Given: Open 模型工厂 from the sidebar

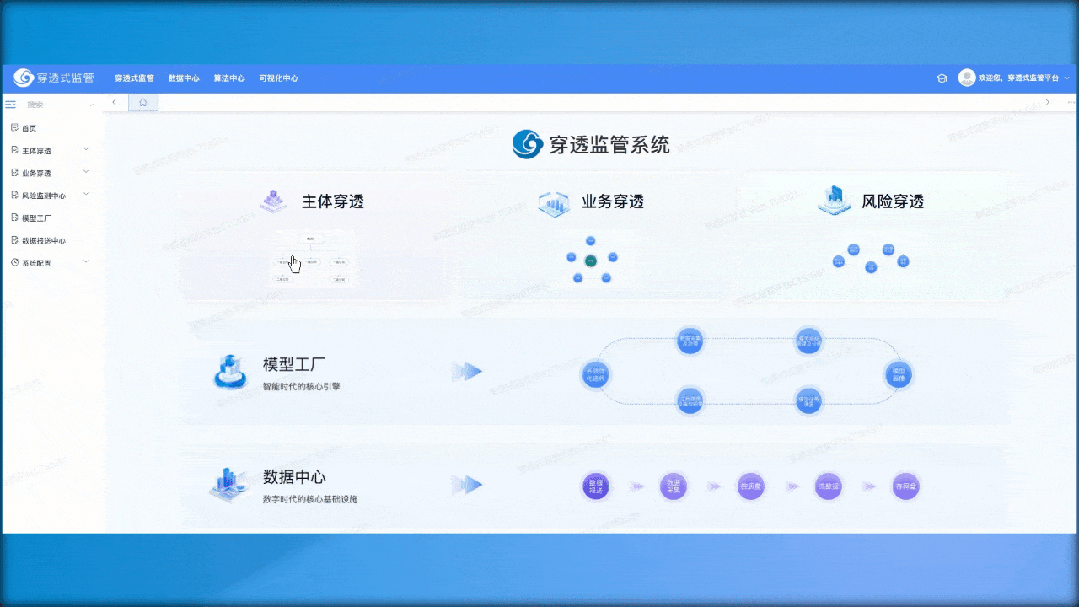Looking at the screenshot, I should pyautogui.click(x=36, y=217).
